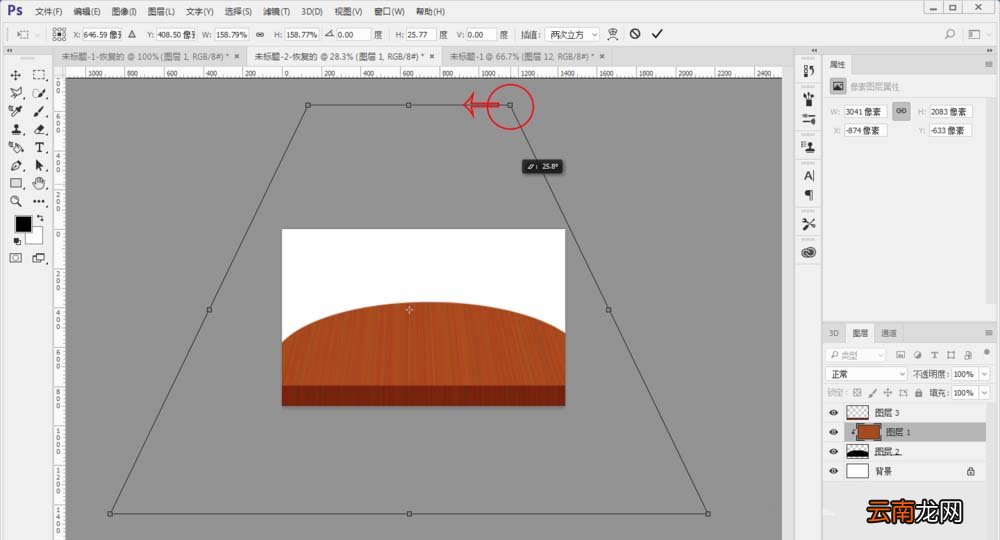Change the screen mode

[39, 258]
